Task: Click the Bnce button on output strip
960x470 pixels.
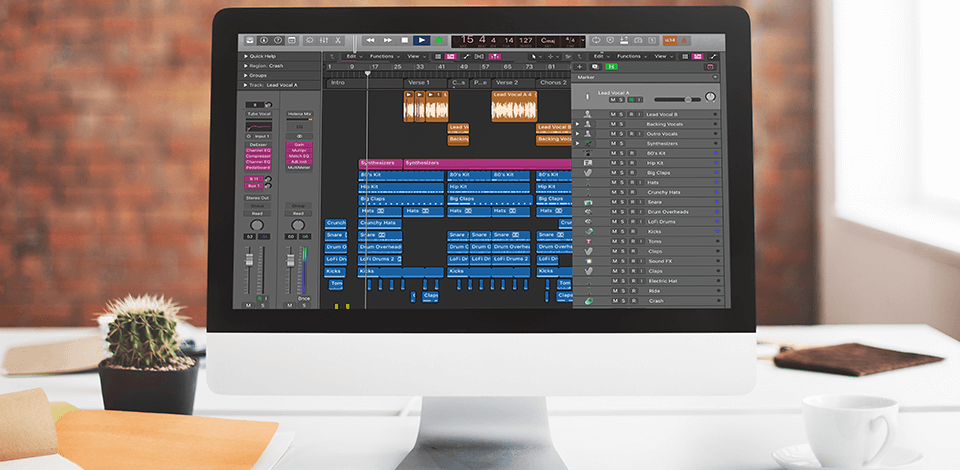Action: tap(304, 299)
